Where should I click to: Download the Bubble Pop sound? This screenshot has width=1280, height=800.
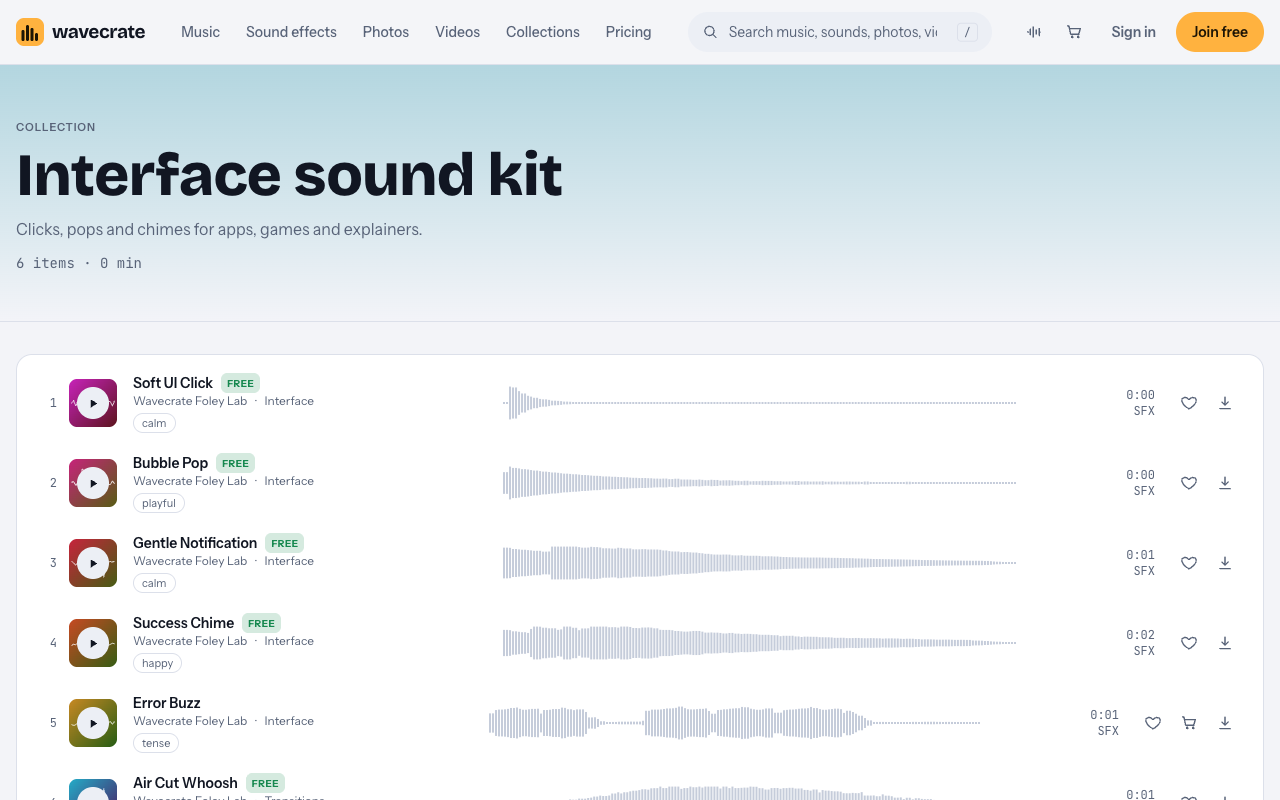click(1225, 483)
